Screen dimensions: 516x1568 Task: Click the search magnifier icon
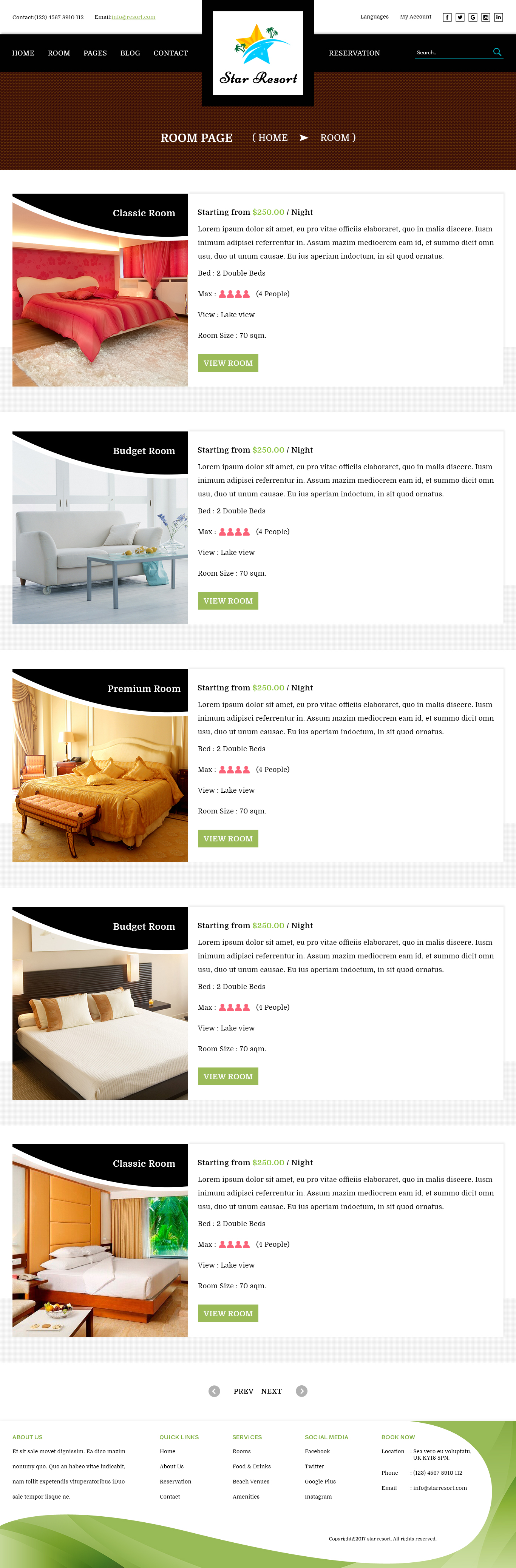(497, 52)
